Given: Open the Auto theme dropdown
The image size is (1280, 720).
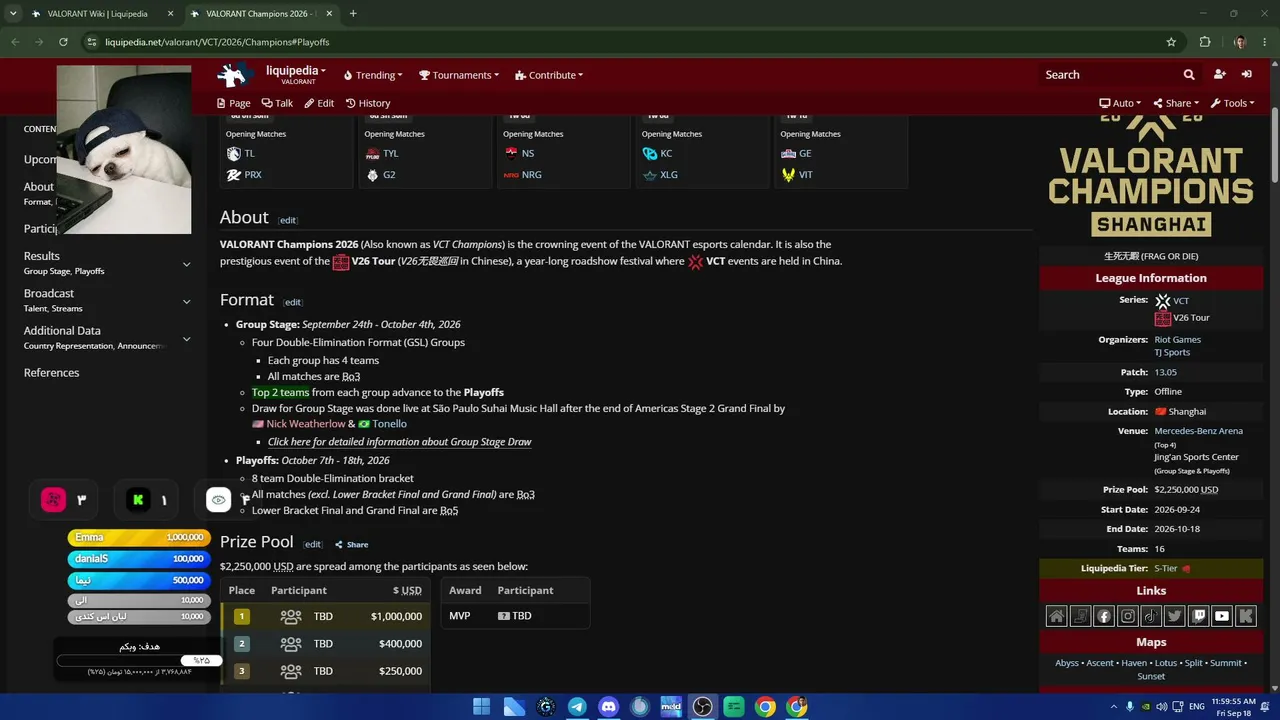Looking at the screenshot, I should tap(1120, 103).
